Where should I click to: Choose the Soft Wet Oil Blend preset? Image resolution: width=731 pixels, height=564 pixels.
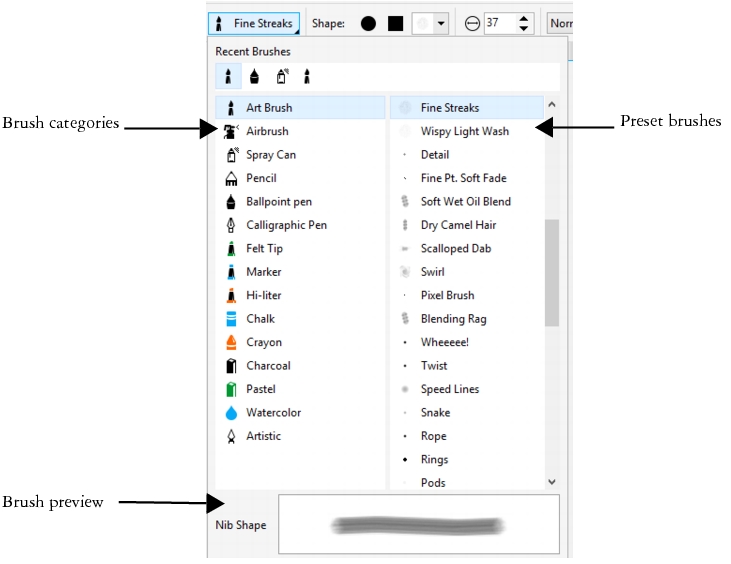click(465, 202)
